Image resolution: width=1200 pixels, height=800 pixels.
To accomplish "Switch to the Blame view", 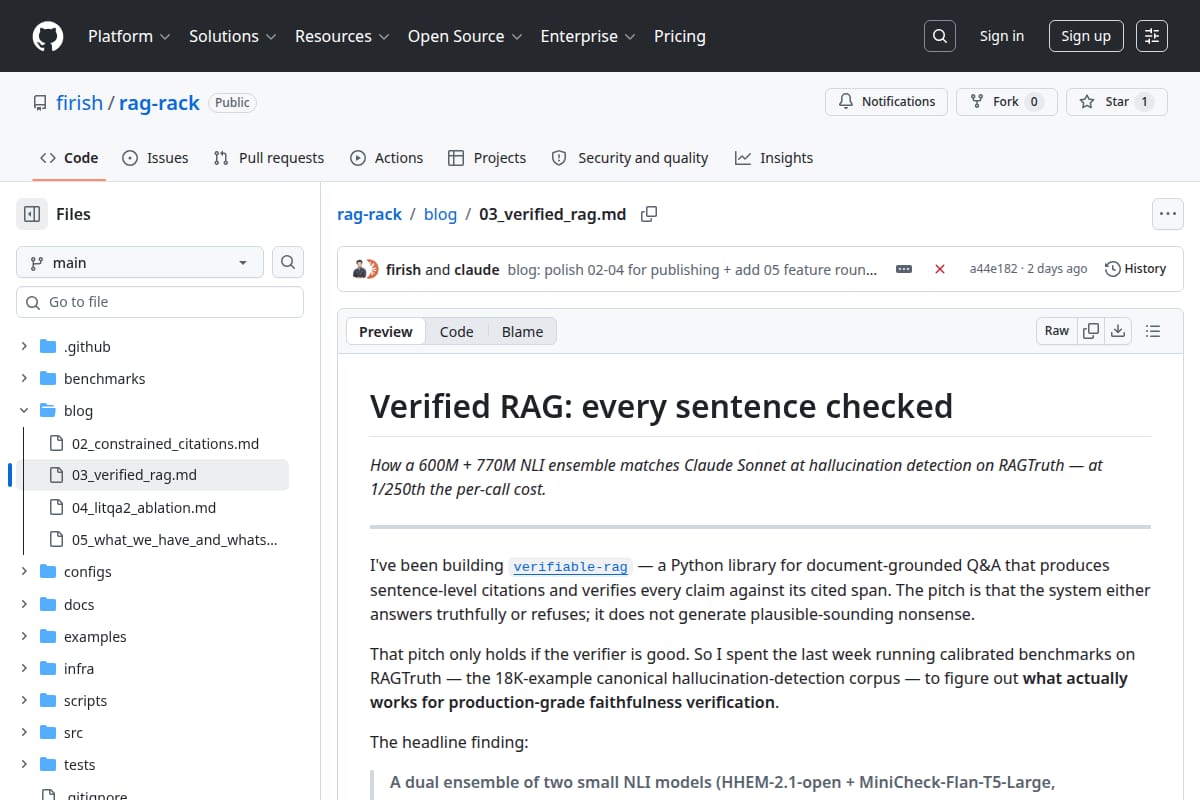I will 522,332.
